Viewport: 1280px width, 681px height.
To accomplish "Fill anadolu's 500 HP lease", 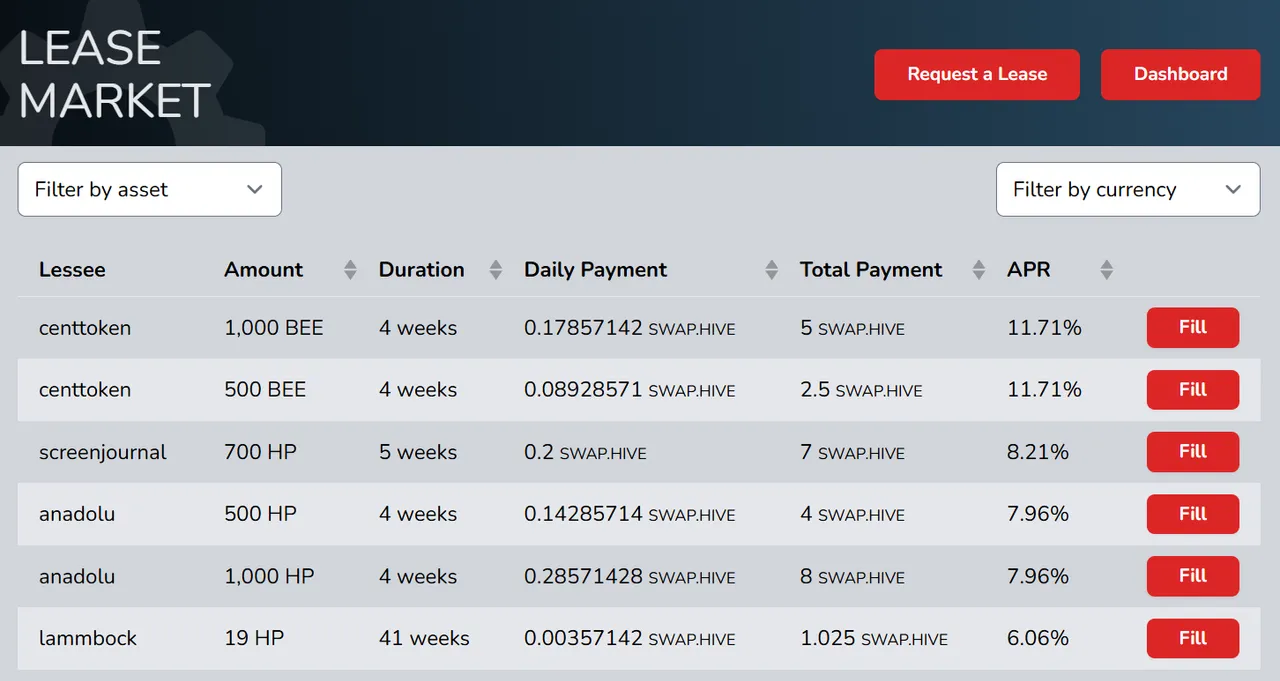I will click(x=1193, y=513).
